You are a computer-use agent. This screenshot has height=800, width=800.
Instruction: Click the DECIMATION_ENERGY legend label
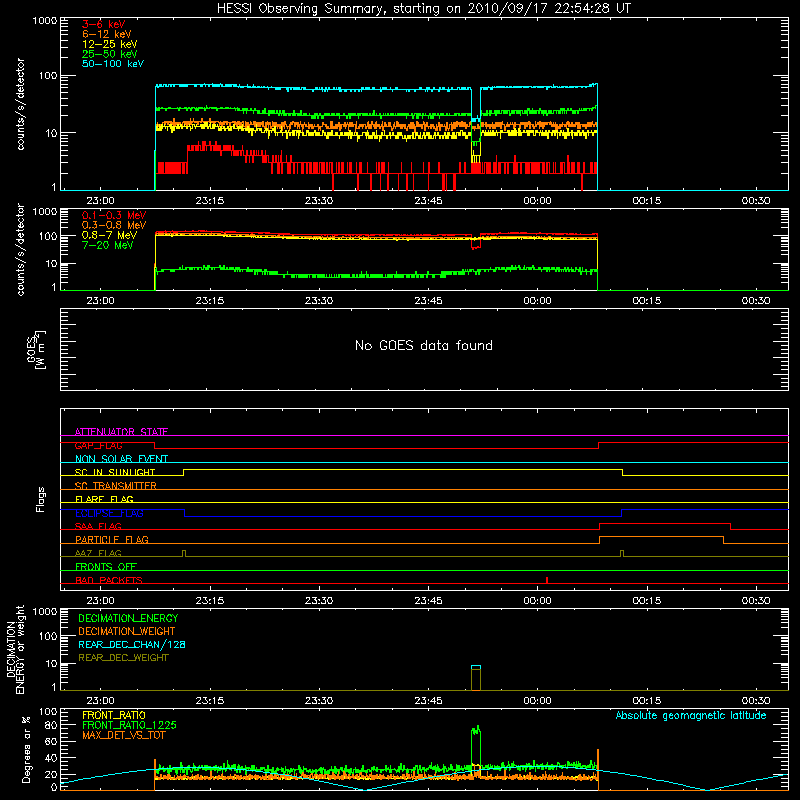[128, 618]
